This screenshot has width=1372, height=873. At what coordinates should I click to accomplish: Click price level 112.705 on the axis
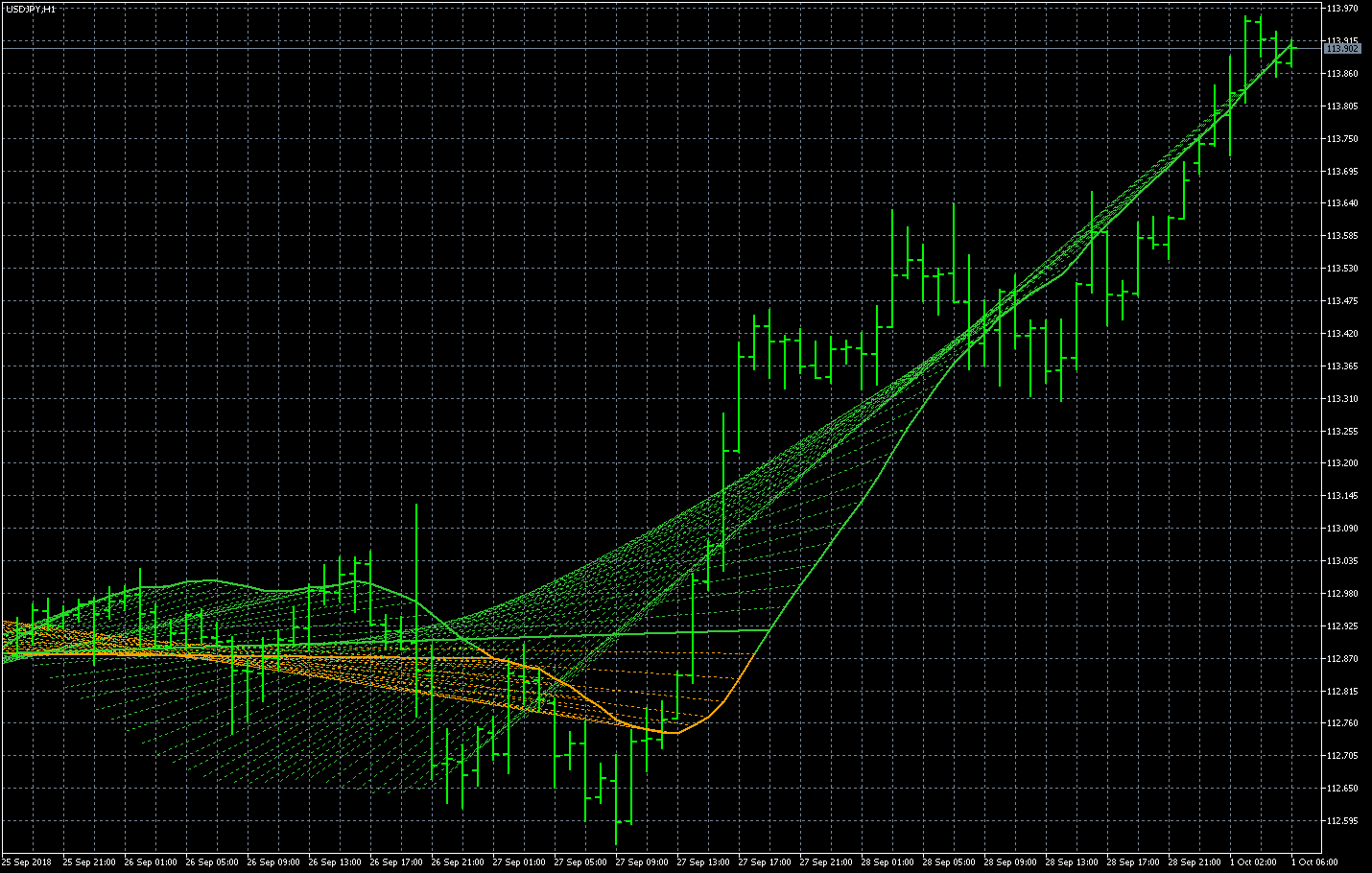point(1343,756)
